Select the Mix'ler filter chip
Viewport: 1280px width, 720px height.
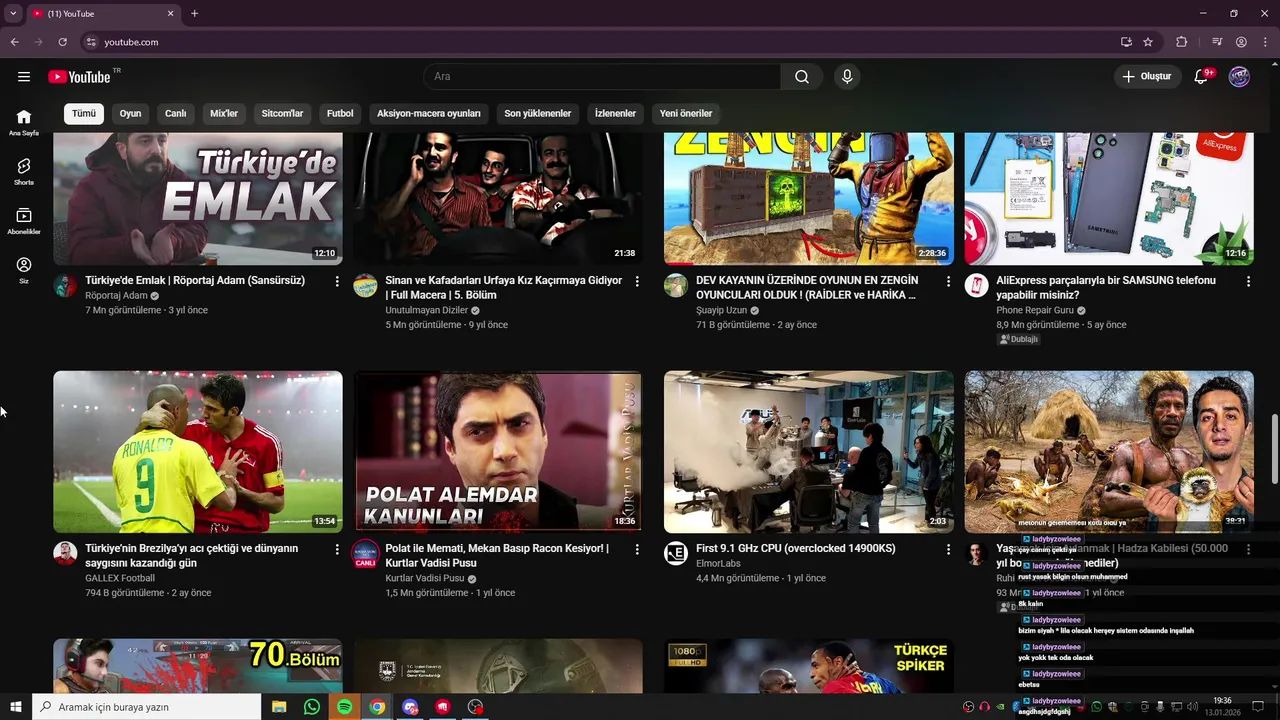pos(224,114)
